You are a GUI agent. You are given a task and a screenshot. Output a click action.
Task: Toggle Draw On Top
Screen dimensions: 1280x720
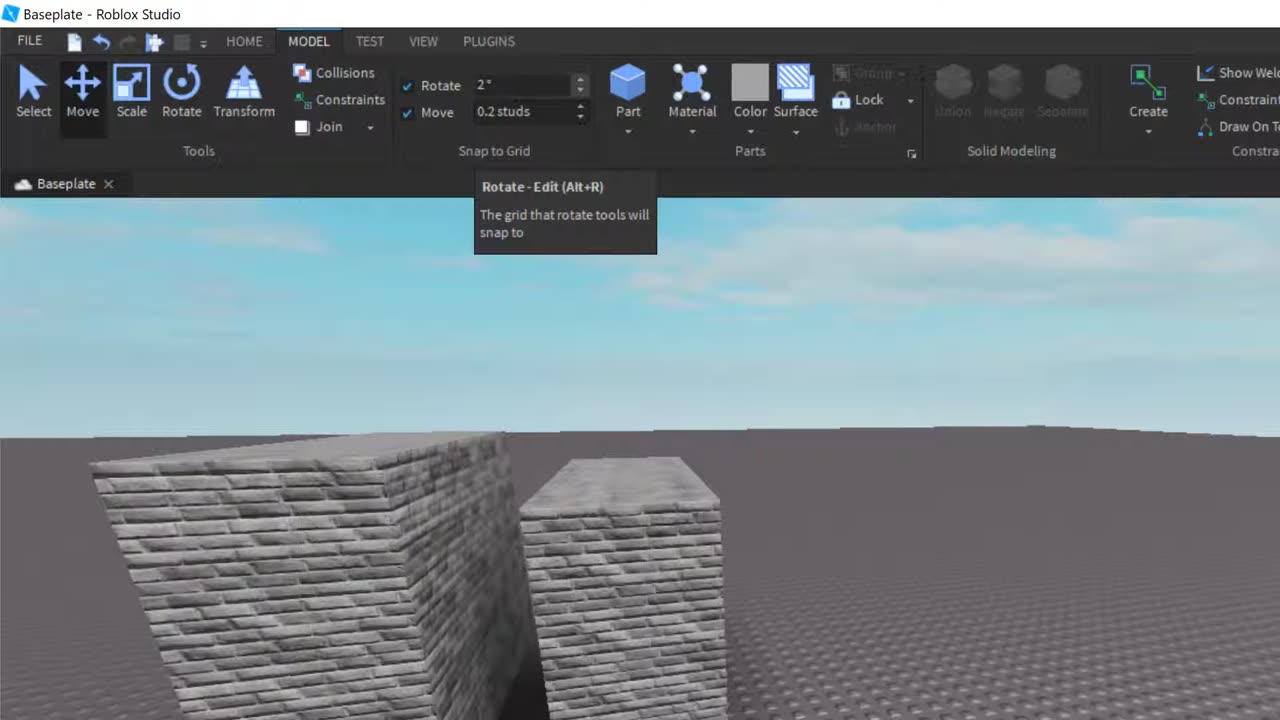(x=1238, y=127)
